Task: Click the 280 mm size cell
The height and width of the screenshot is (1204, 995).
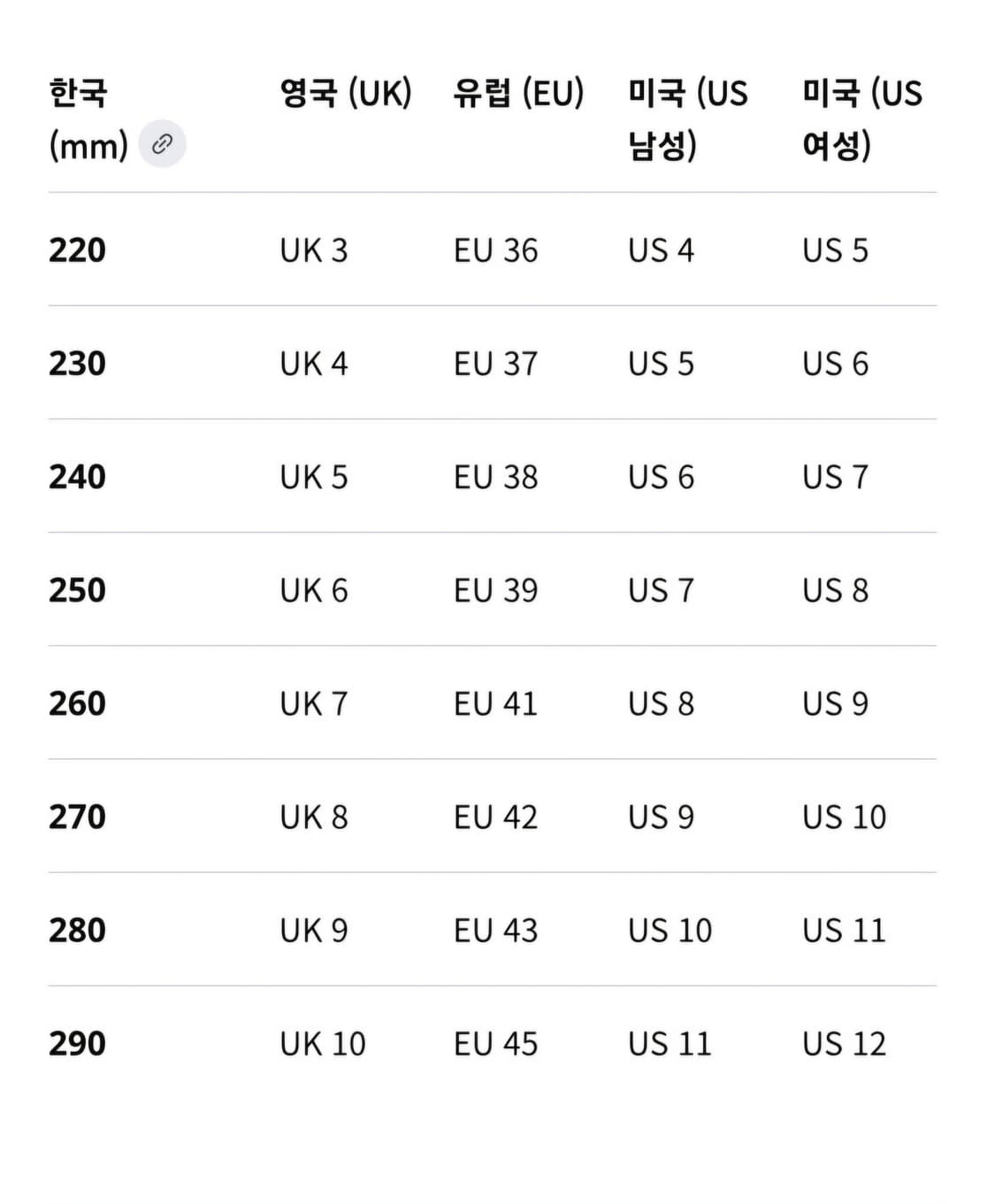Action: coord(77,930)
